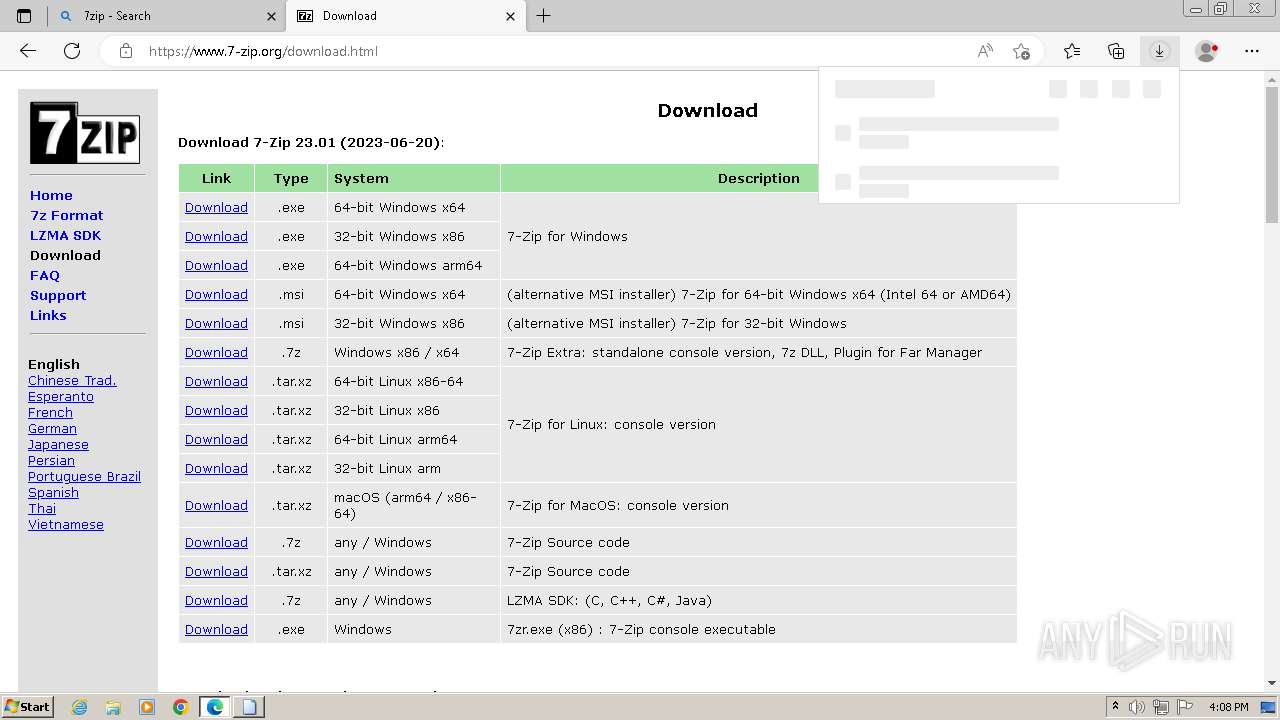Download 7zr.exe console executable
Screen dimensions: 1280x720
[x=216, y=629]
